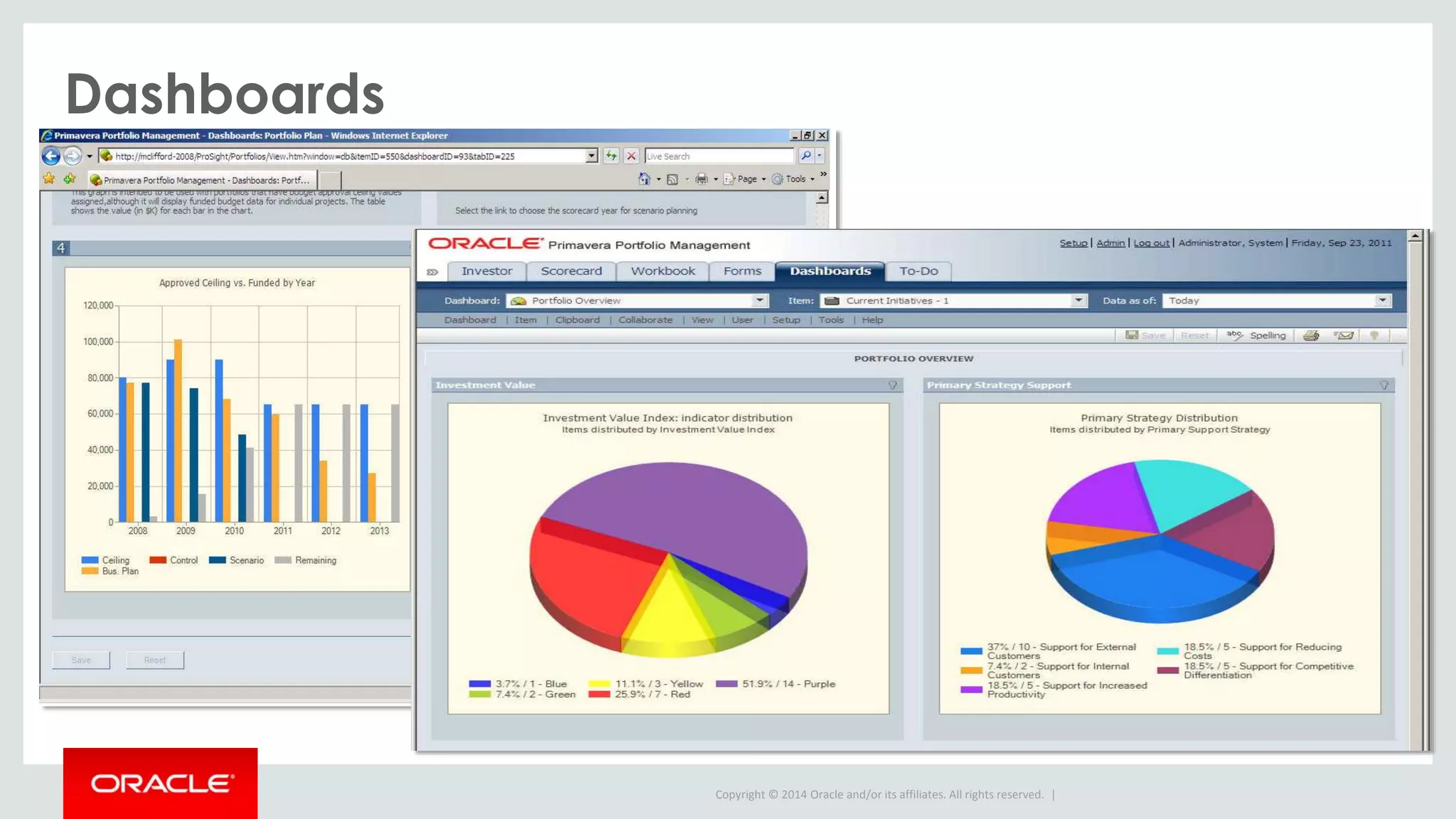Image resolution: width=1456 pixels, height=819 pixels.
Task: Open the Clipboard menu
Action: (x=577, y=320)
